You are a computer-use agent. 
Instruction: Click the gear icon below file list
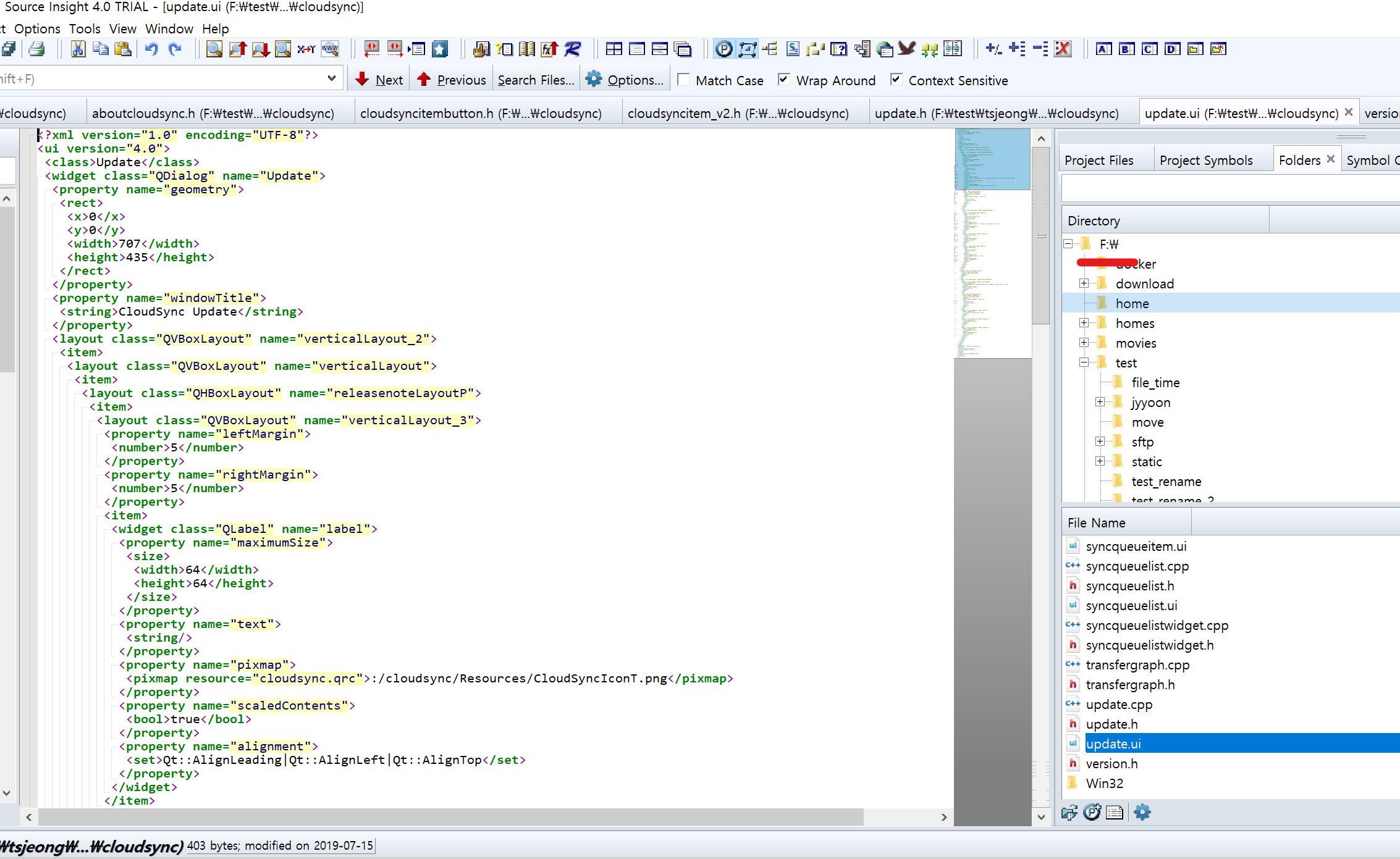pyautogui.click(x=1142, y=813)
